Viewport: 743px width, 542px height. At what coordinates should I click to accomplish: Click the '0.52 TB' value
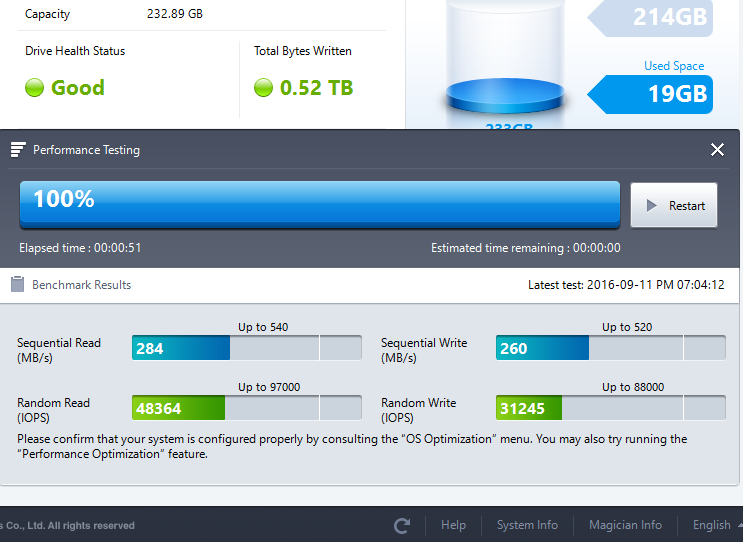pyautogui.click(x=317, y=88)
